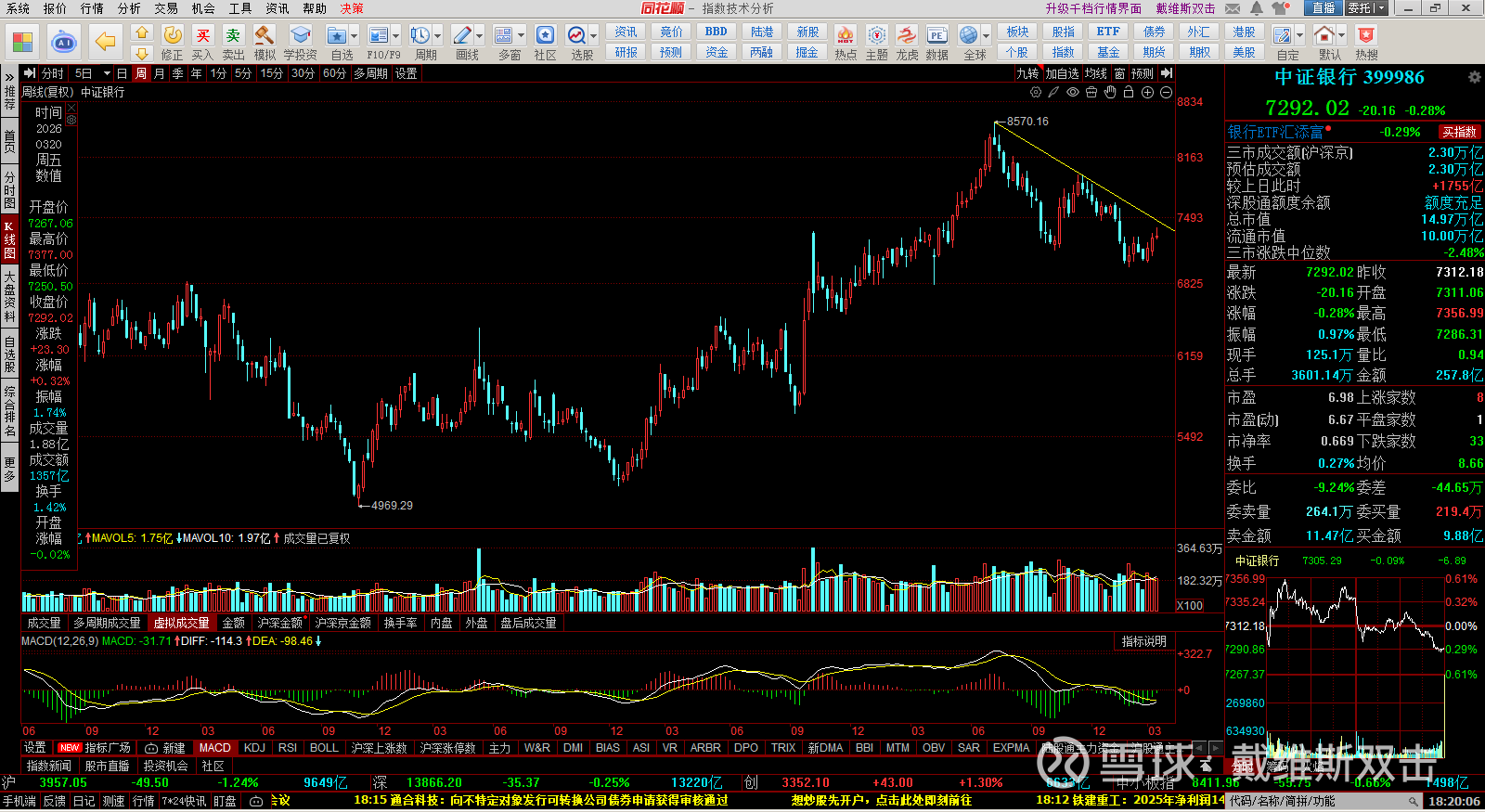Click the page up arrow icon

point(142,32)
